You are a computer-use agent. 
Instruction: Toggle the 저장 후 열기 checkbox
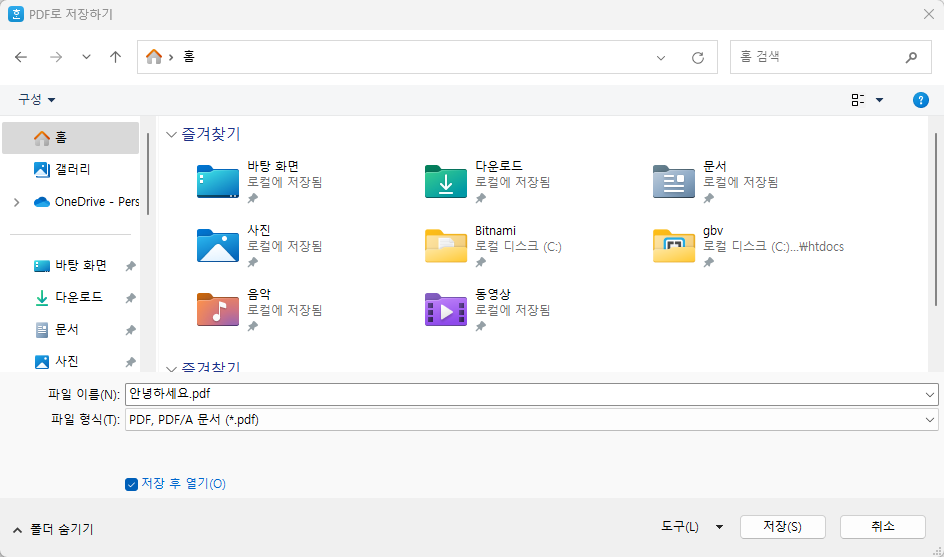pos(131,484)
